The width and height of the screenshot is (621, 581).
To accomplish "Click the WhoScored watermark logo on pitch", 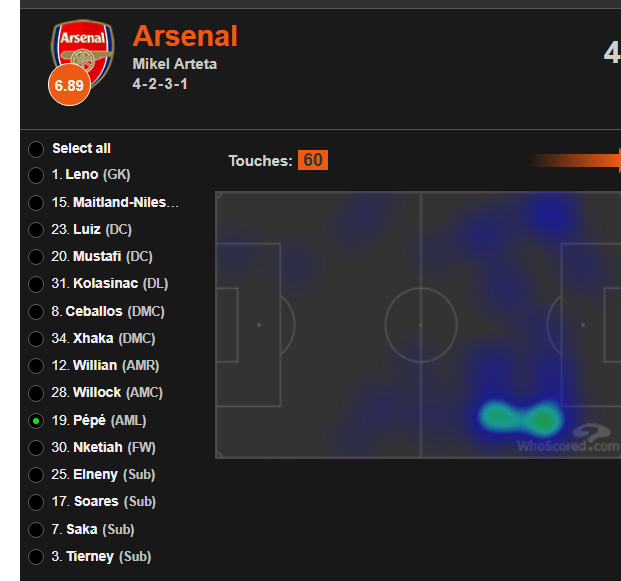I will click(x=569, y=438).
